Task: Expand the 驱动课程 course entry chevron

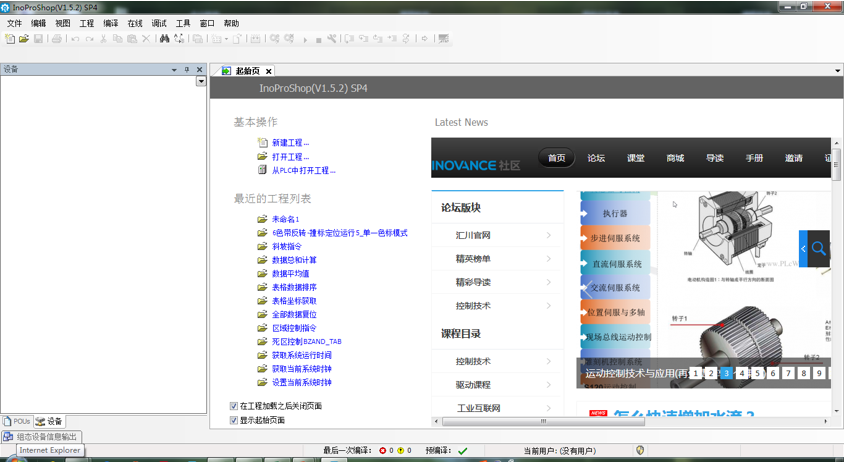Action: [548, 385]
